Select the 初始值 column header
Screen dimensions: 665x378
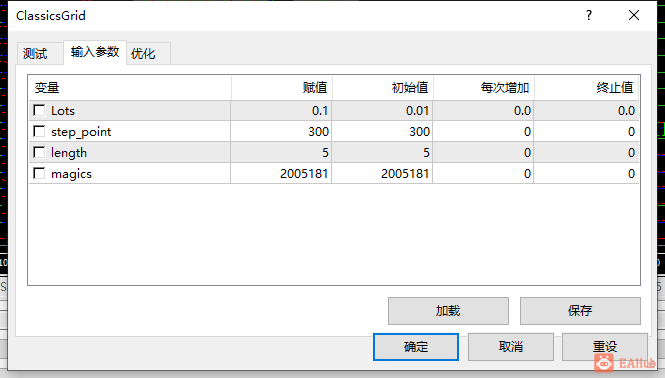383,88
